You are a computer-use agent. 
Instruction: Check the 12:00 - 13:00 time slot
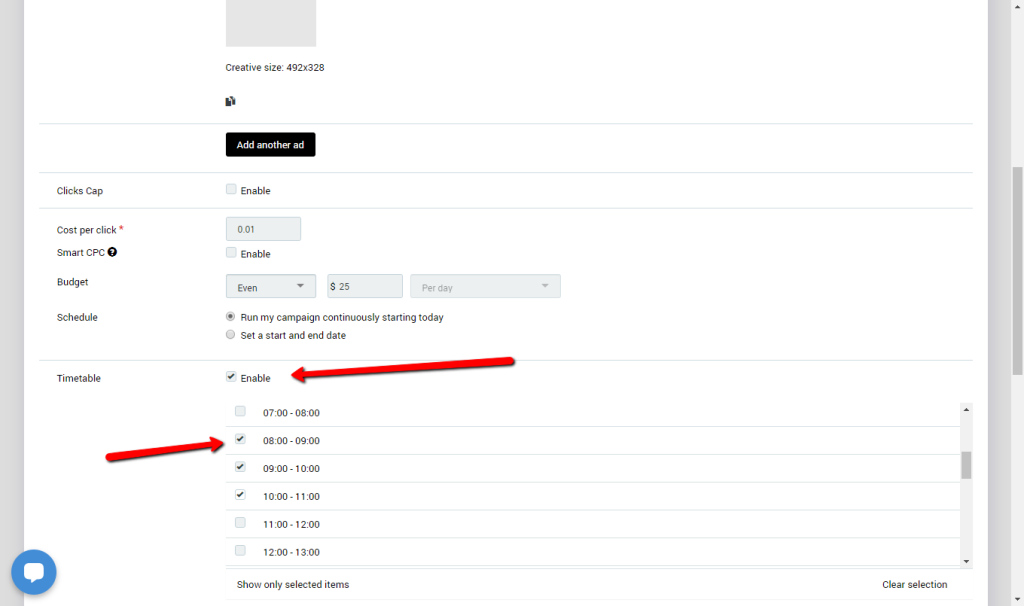click(x=240, y=551)
